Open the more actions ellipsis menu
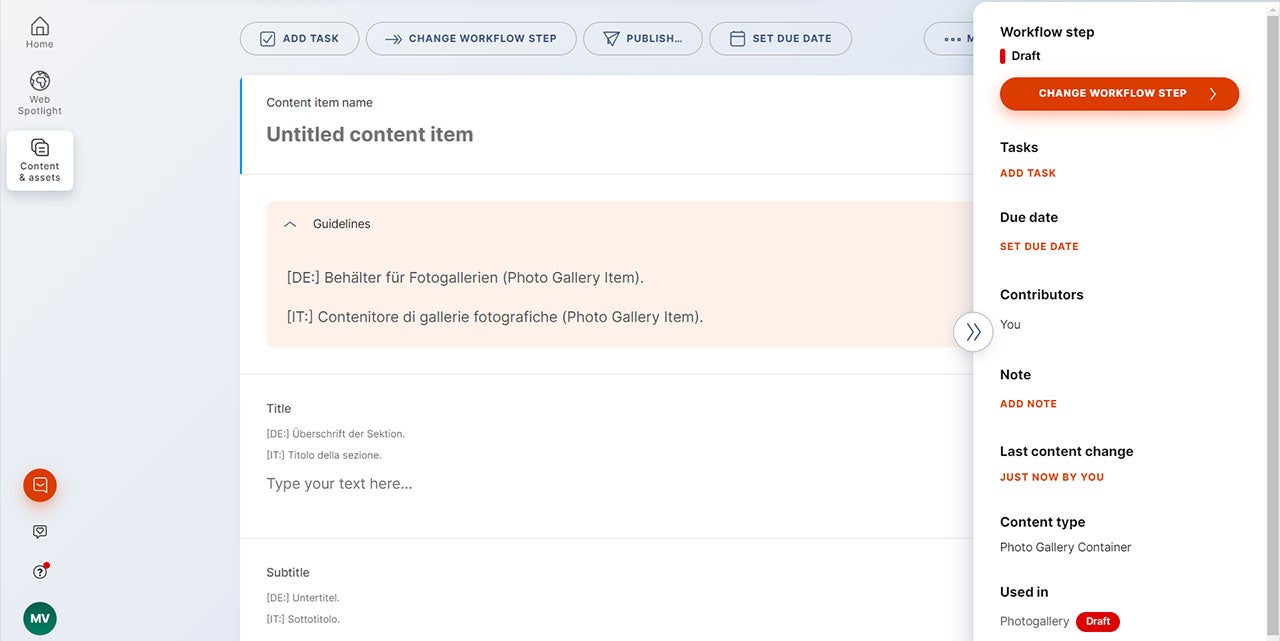The height and width of the screenshot is (641, 1280). click(950, 39)
